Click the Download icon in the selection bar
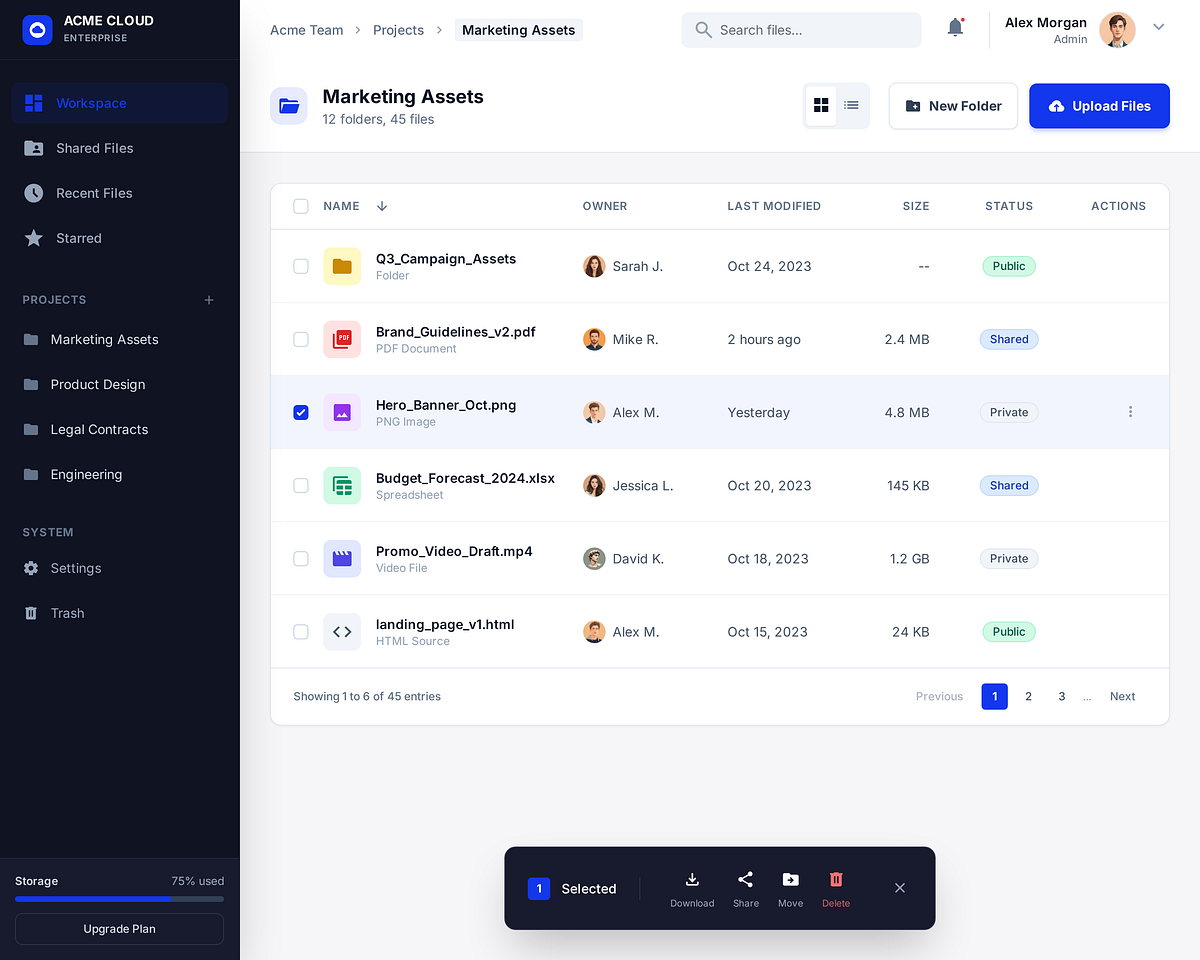The width and height of the screenshot is (1200, 960). (692, 881)
